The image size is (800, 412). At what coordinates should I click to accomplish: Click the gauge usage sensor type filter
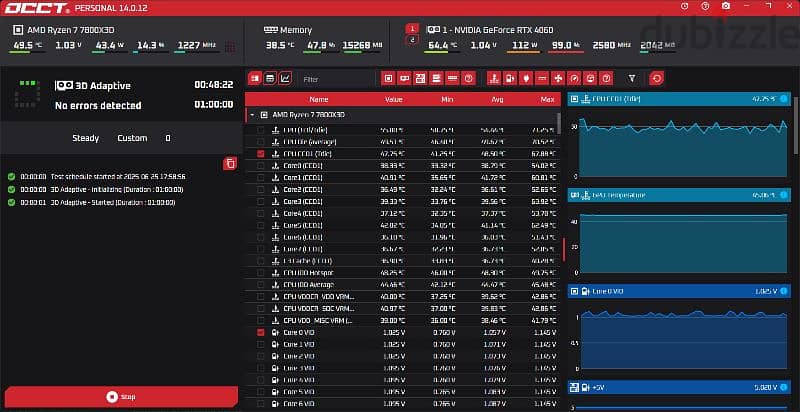click(x=574, y=79)
